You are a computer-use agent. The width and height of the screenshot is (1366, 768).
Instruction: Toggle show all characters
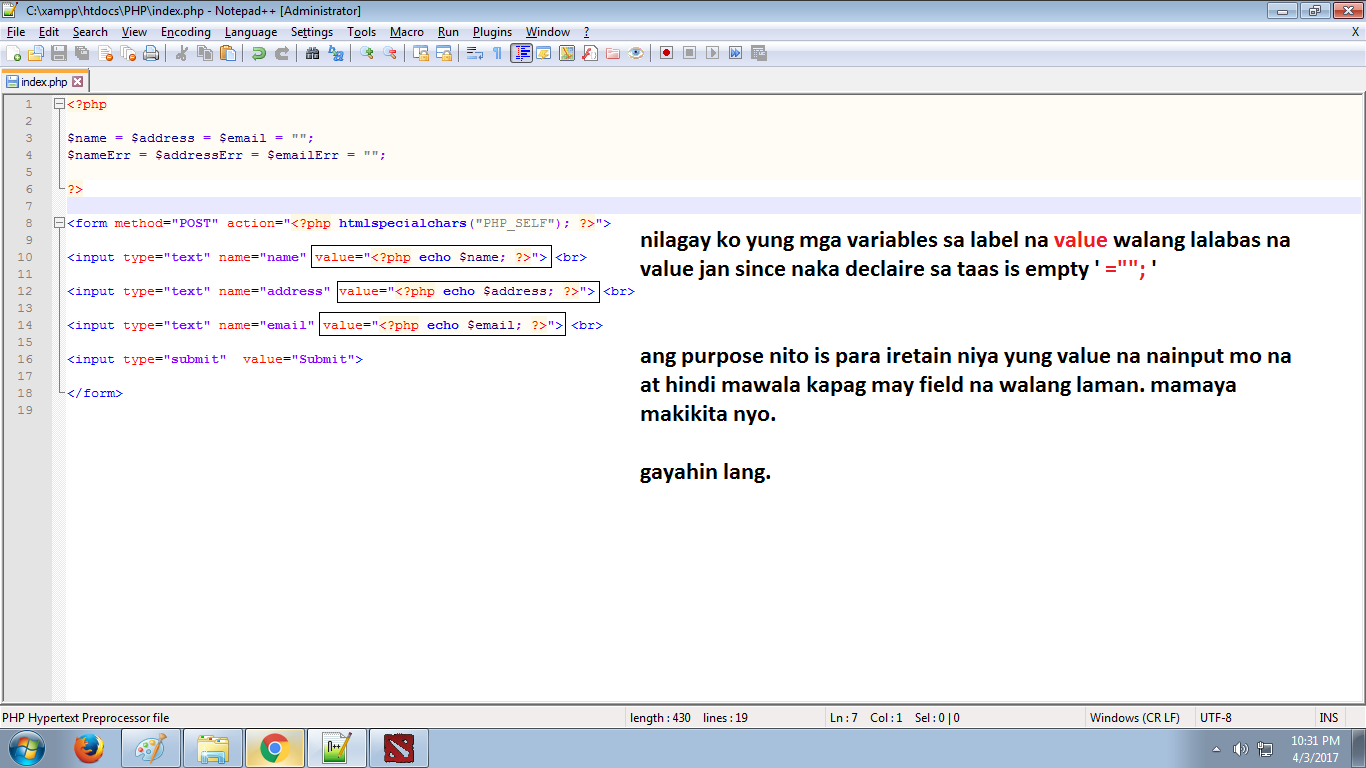pos(495,55)
